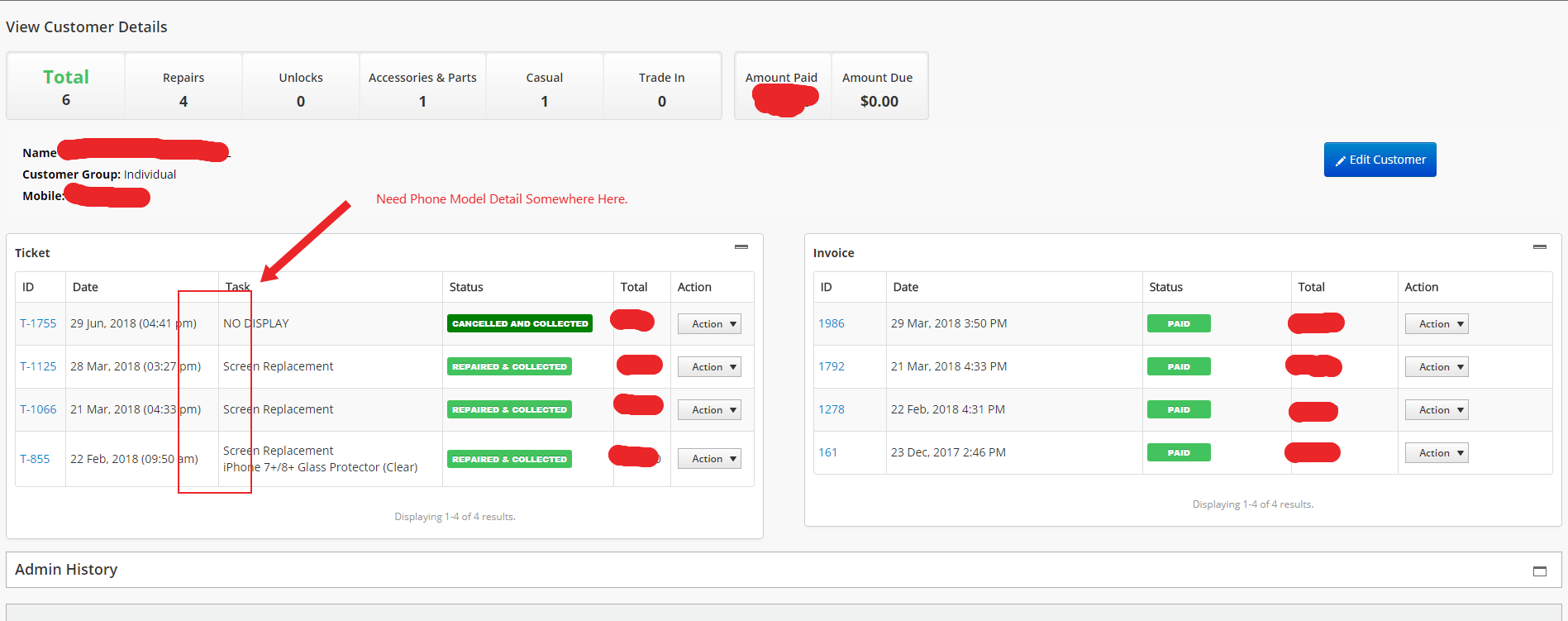Click Customer Group Individual text
Image resolution: width=1568 pixels, height=621 pixels.
99,174
